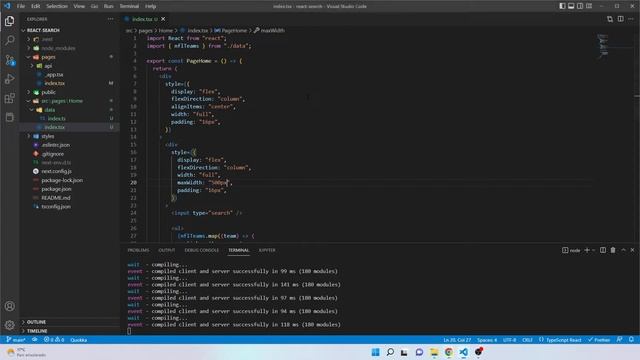Open package.json in Explorer

click(56, 189)
